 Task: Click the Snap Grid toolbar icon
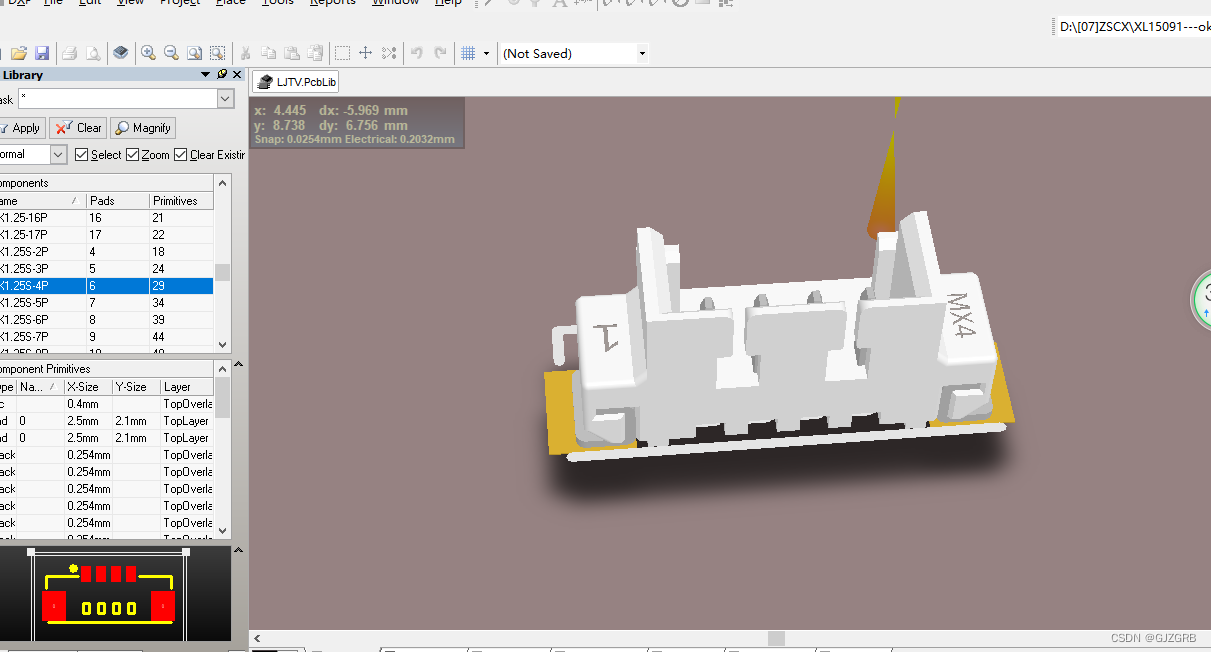(x=468, y=52)
